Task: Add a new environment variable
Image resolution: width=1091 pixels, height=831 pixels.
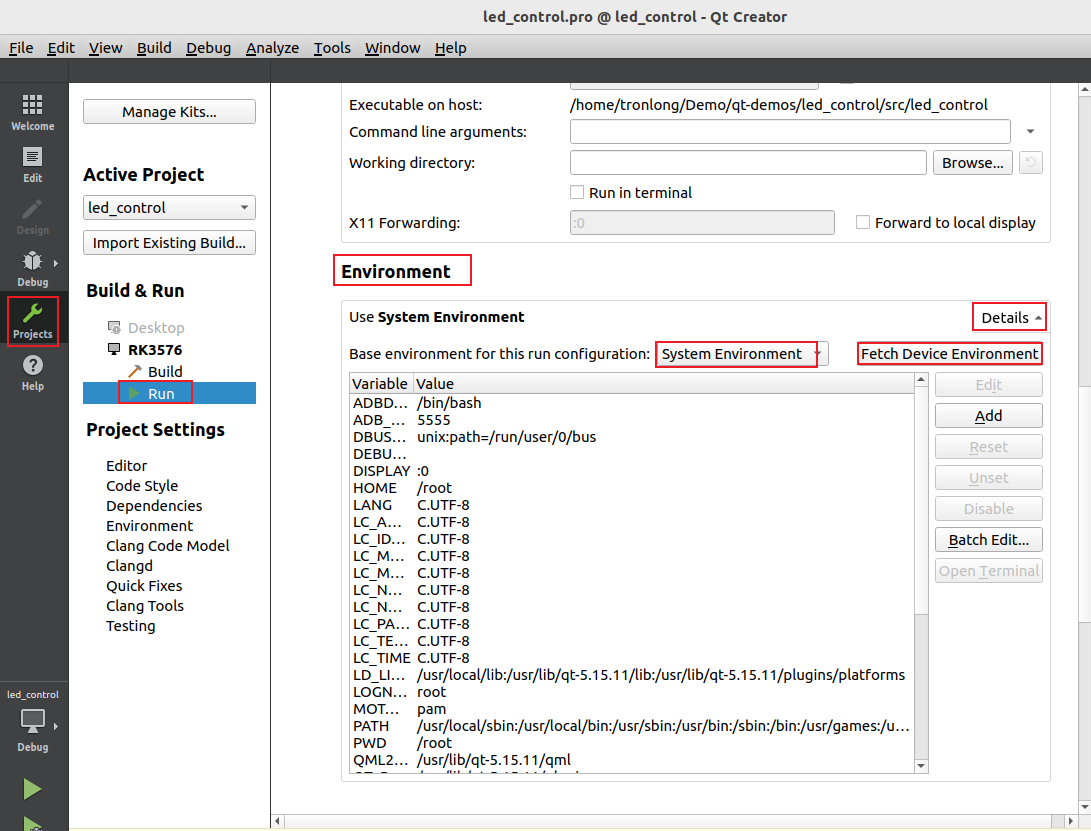Action: tap(988, 416)
